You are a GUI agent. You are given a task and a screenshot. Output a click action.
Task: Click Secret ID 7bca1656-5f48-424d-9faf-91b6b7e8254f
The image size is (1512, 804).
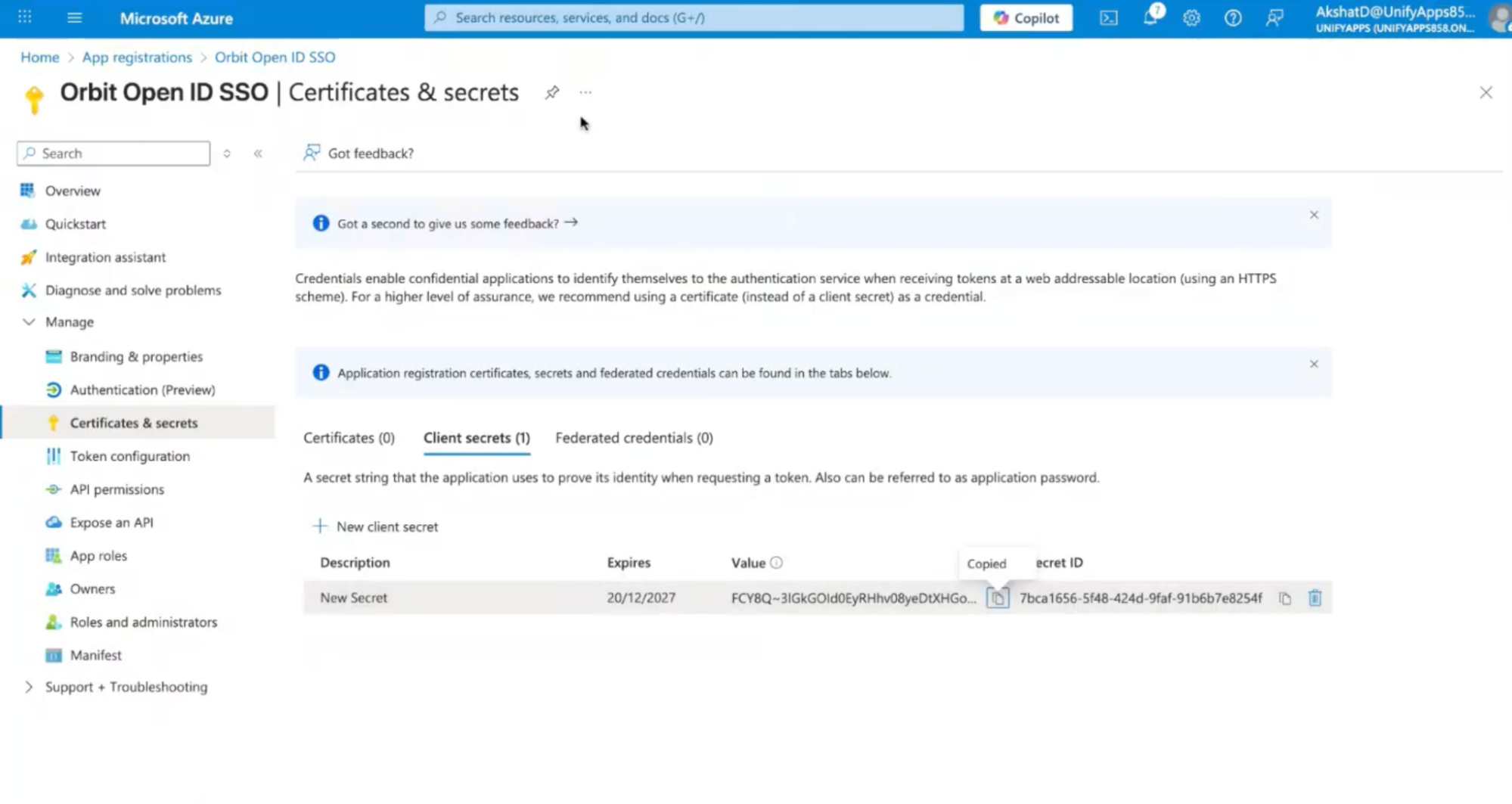click(x=1141, y=598)
